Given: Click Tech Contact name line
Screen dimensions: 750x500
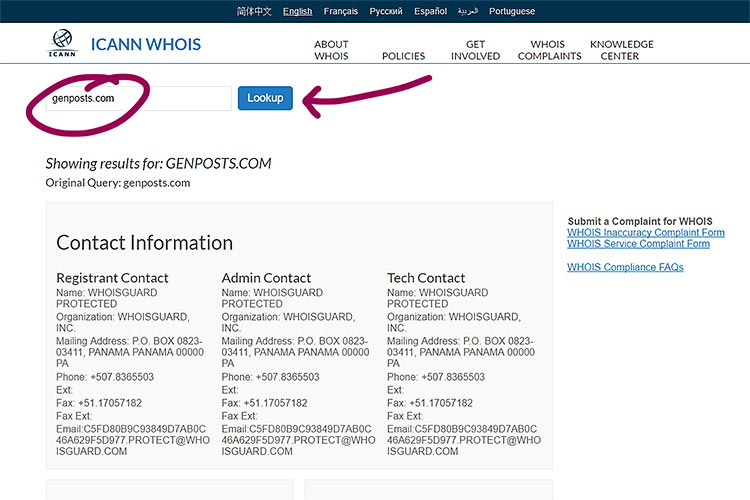Looking at the screenshot, I should coord(438,298).
